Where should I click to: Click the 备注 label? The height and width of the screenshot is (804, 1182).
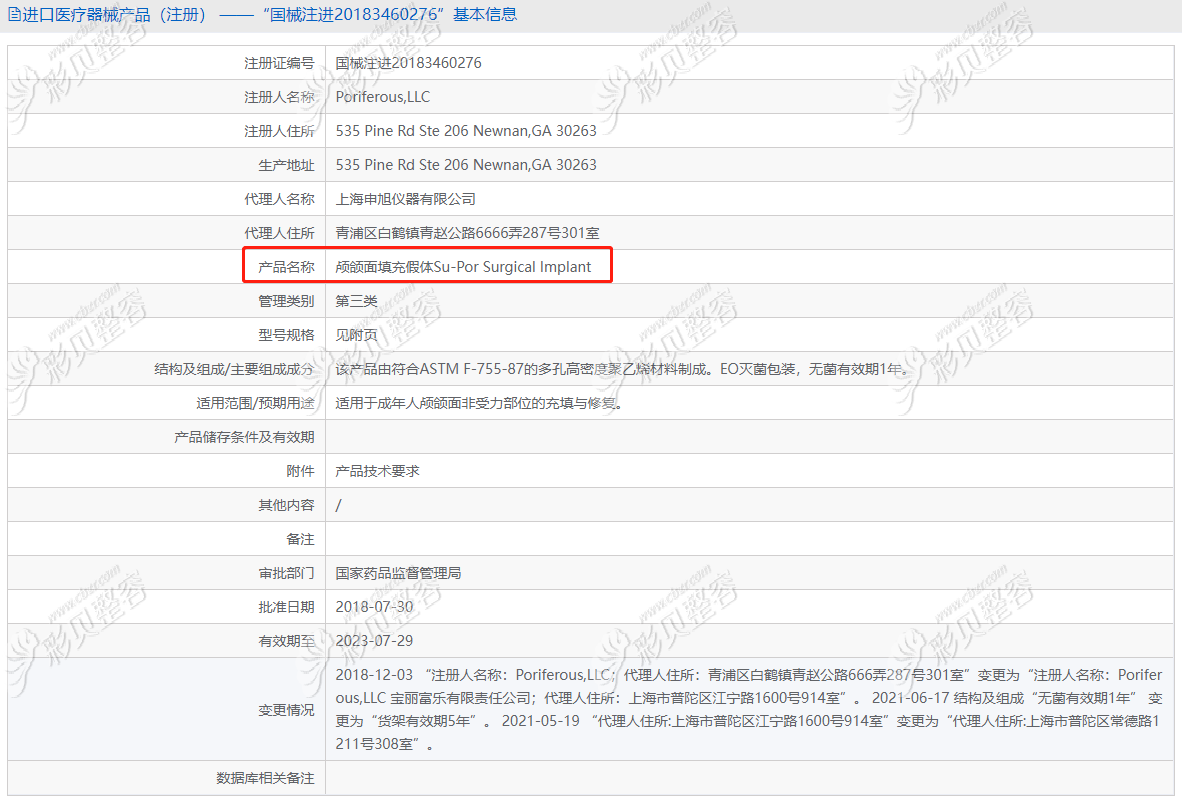301,540
